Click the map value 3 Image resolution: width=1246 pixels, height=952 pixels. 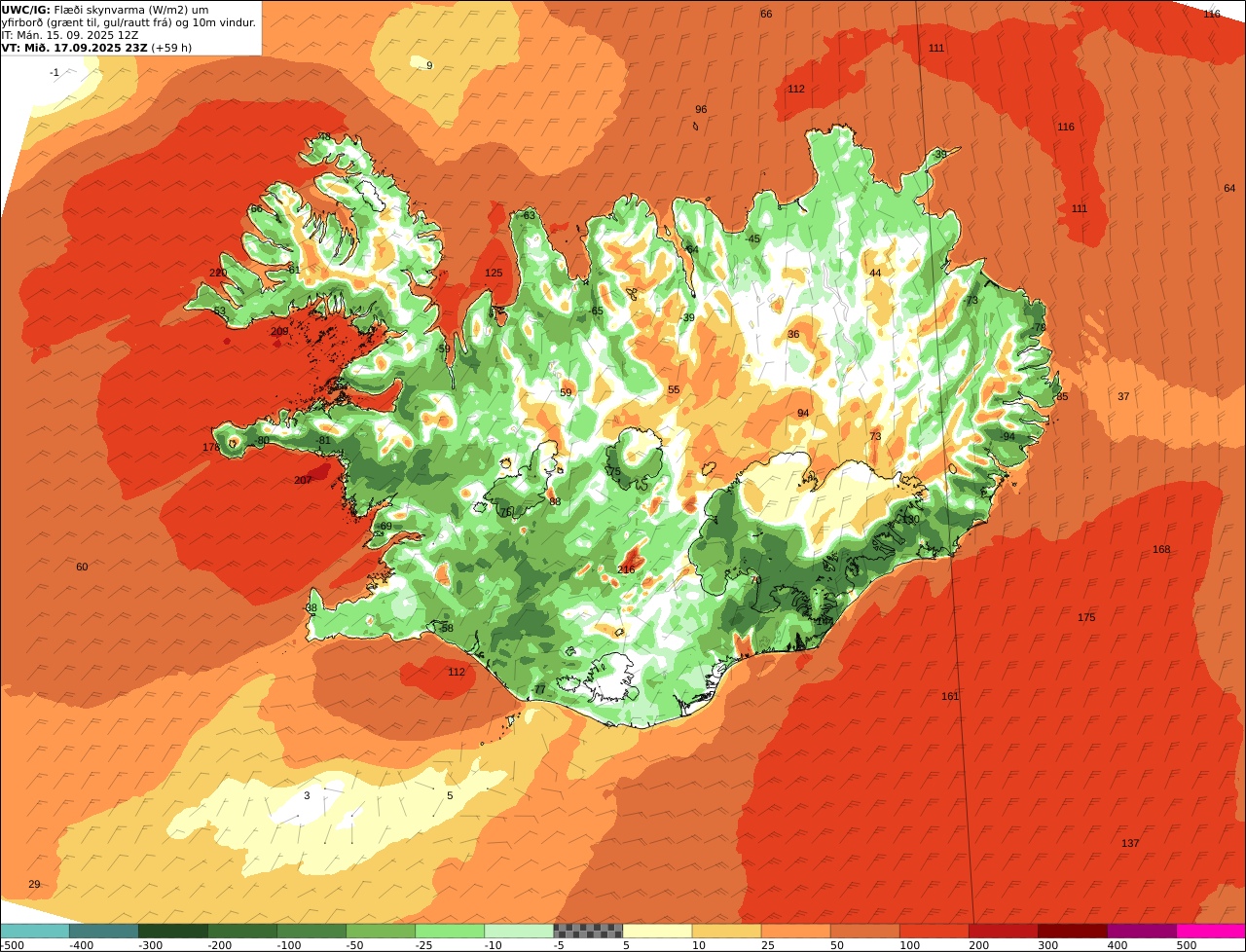tap(307, 795)
